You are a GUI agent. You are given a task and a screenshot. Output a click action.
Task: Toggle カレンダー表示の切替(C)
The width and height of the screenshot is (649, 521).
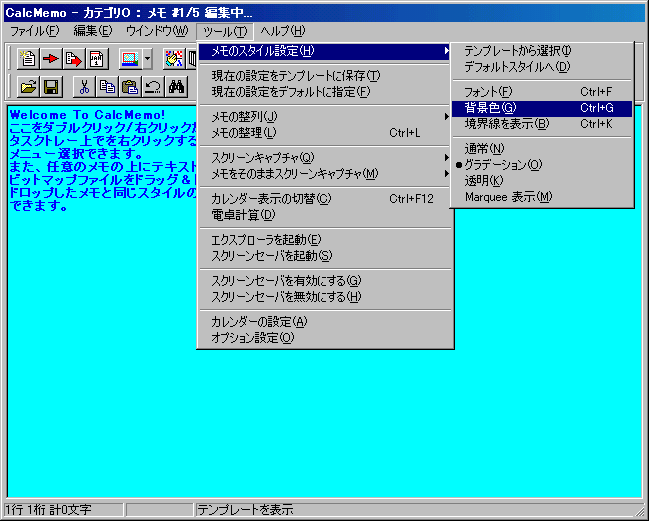coord(325,199)
